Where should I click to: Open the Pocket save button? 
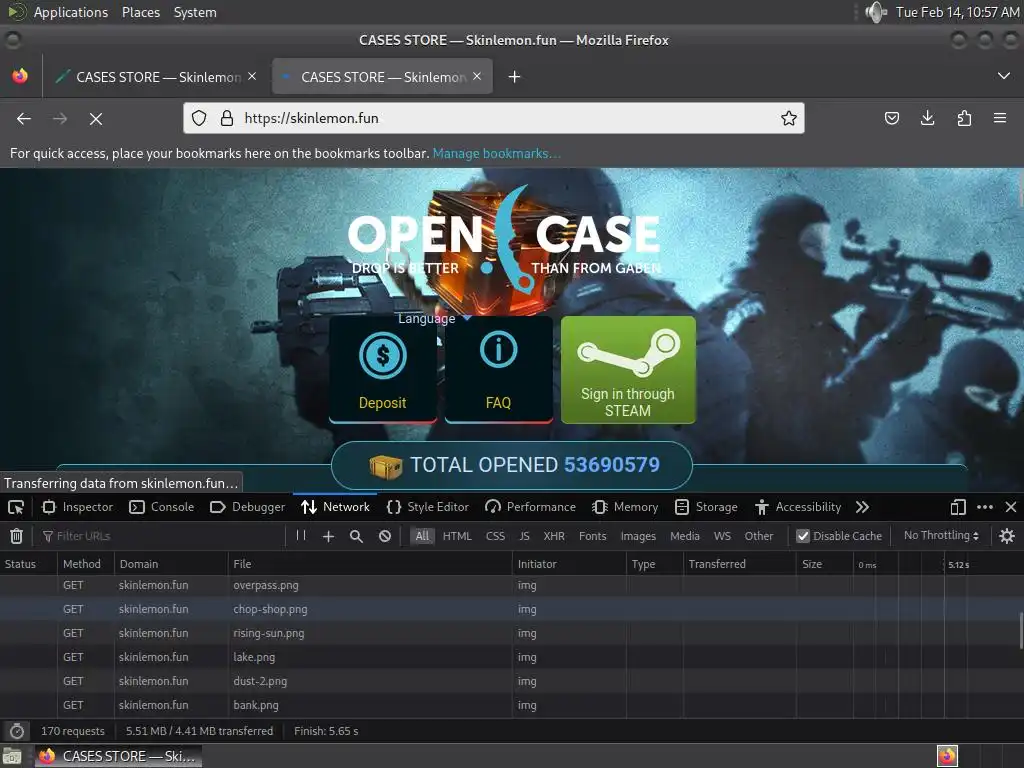click(891, 118)
